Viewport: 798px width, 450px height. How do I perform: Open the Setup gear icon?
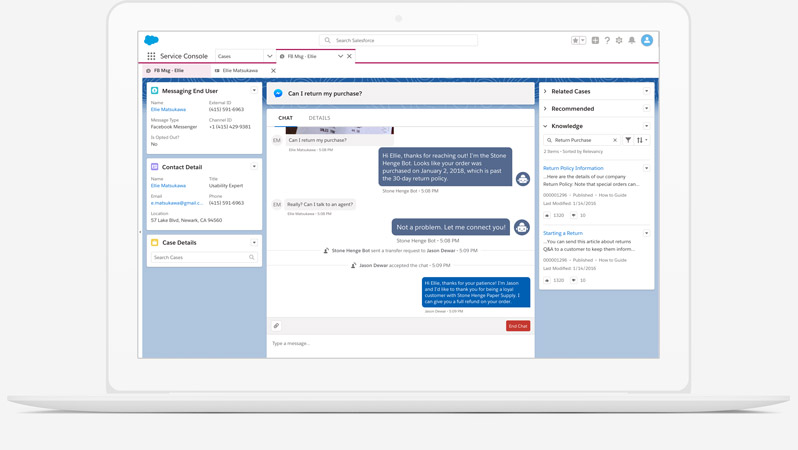click(619, 41)
